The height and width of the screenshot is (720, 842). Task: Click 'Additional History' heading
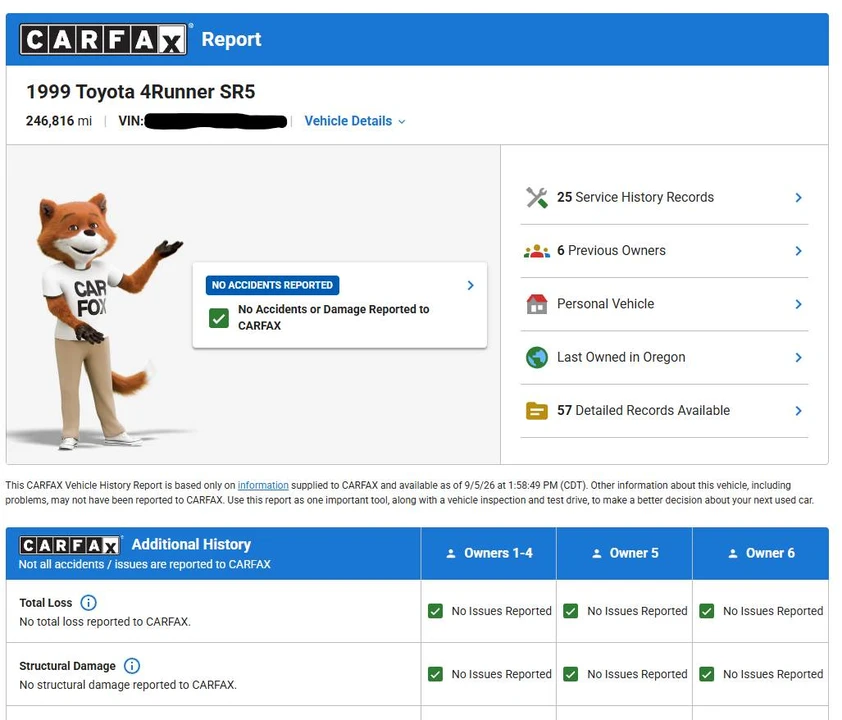pos(191,544)
